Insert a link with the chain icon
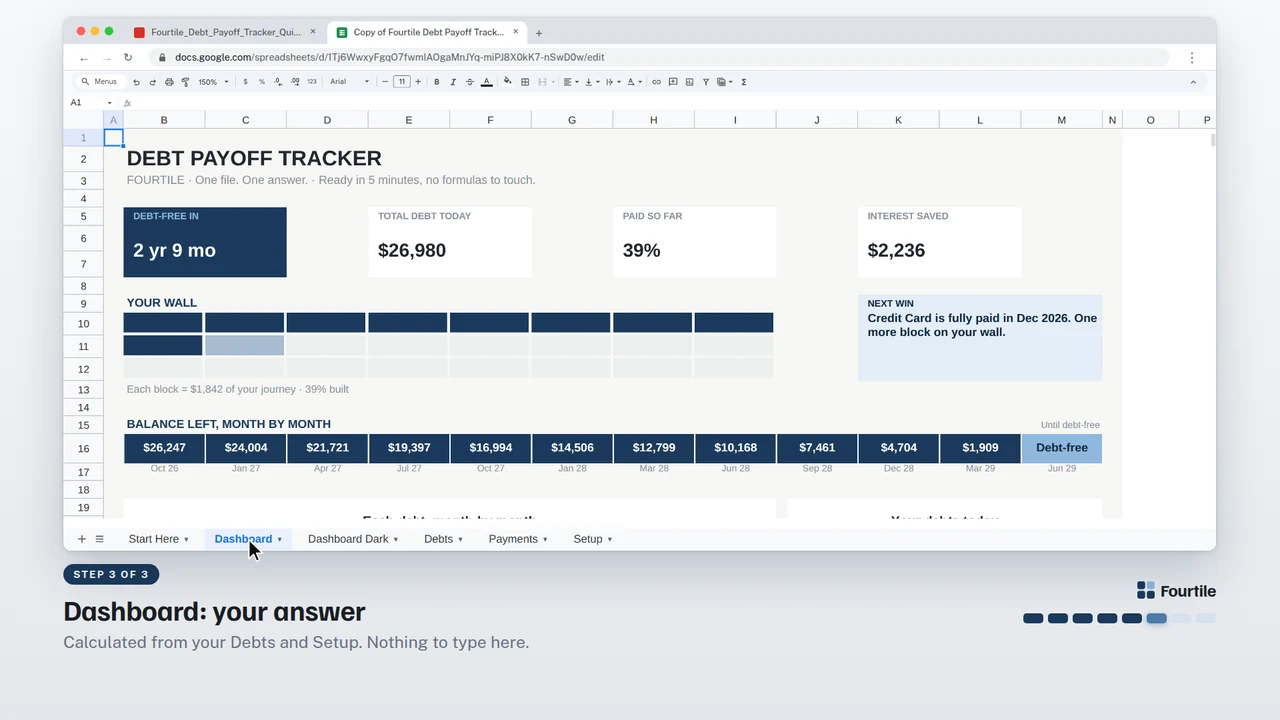1280x720 pixels. click(x=656, y=82)
